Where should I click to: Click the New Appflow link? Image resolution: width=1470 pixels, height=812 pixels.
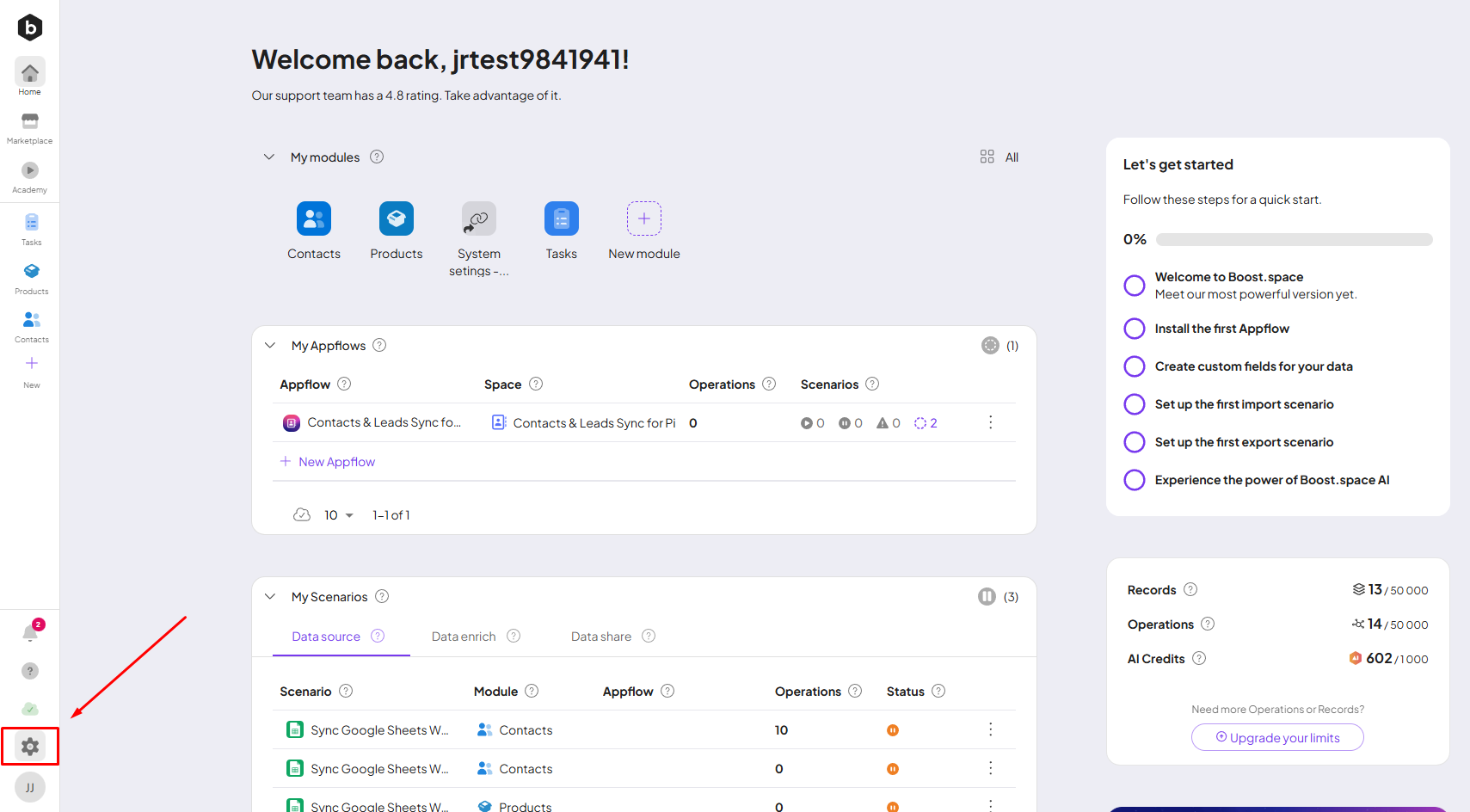[336, 462]
